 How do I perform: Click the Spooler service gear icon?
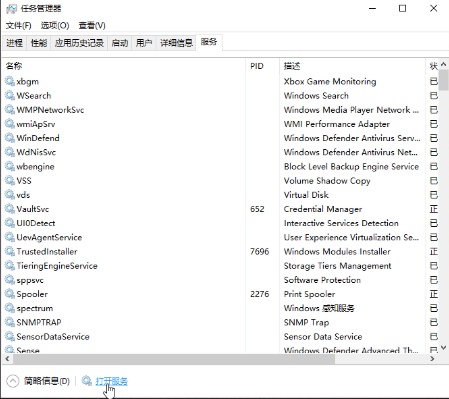tap(10, 294)
